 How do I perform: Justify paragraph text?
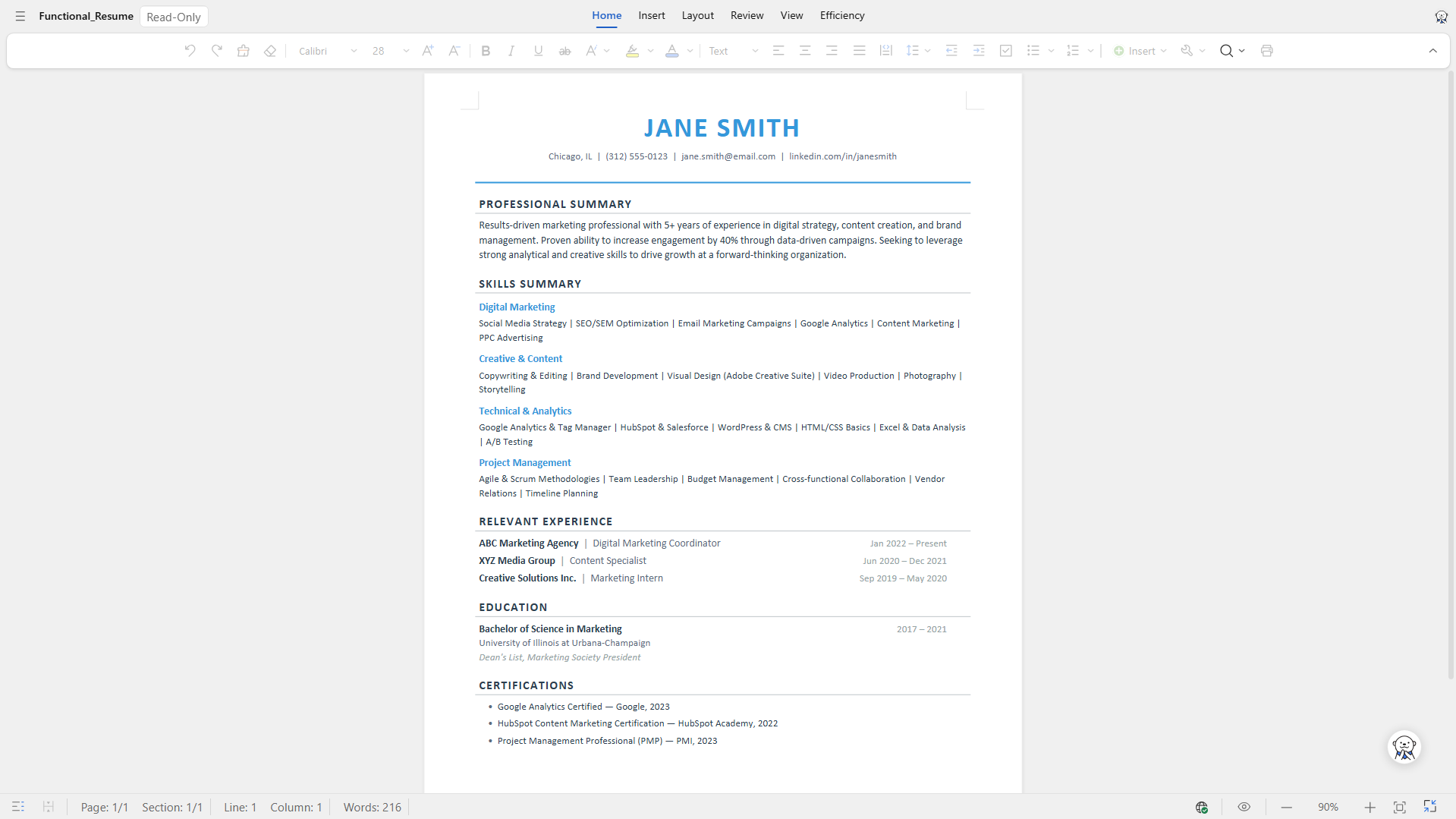tap(859, 51)
